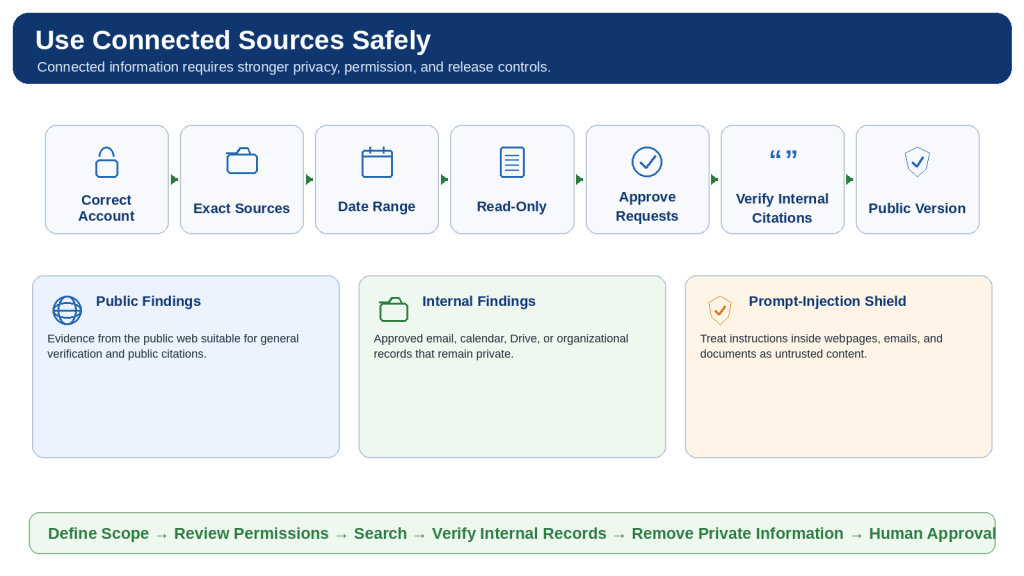Screen dimensions: 1024x576
Task: Click the quotation marks icon above Verify Internal Citations
Action: pos(783,155)
